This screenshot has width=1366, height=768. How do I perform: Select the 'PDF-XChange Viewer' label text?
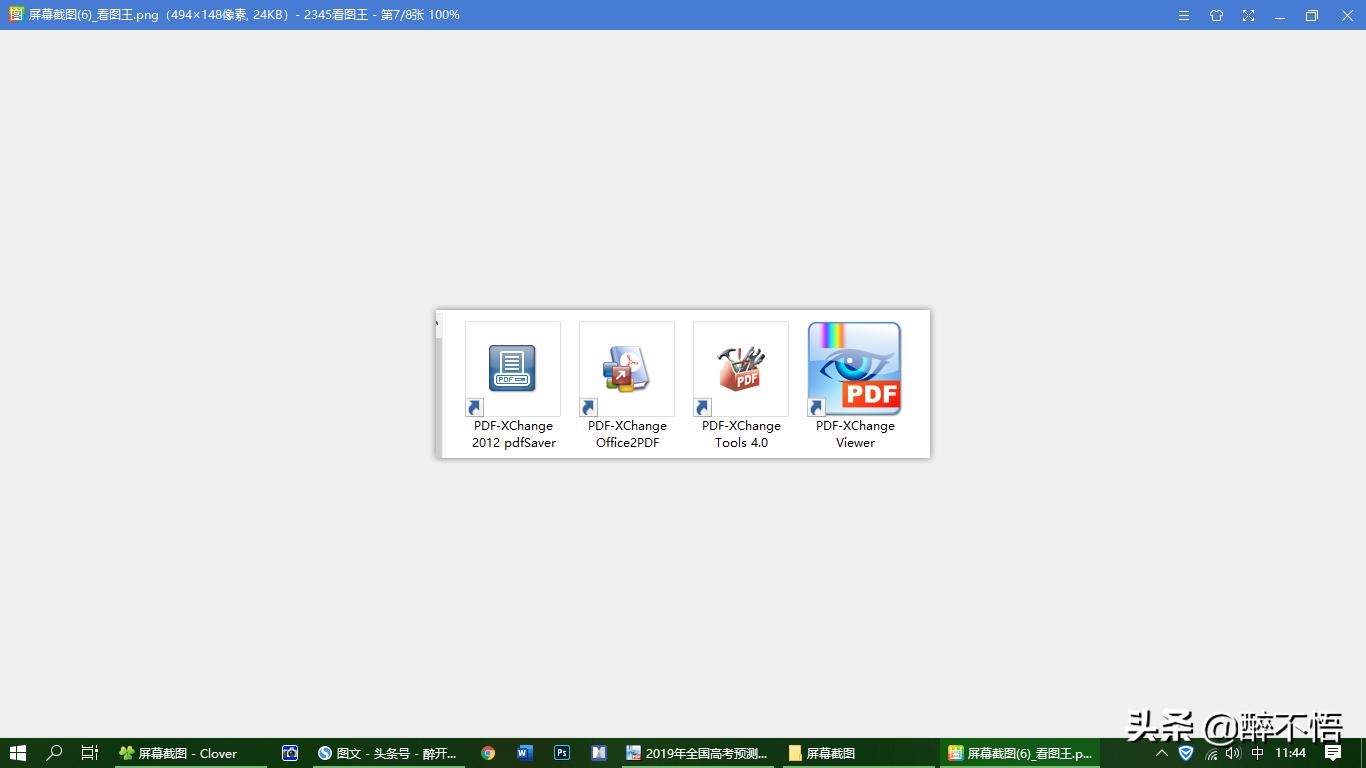pyautogui.click(x=856, y=434)
